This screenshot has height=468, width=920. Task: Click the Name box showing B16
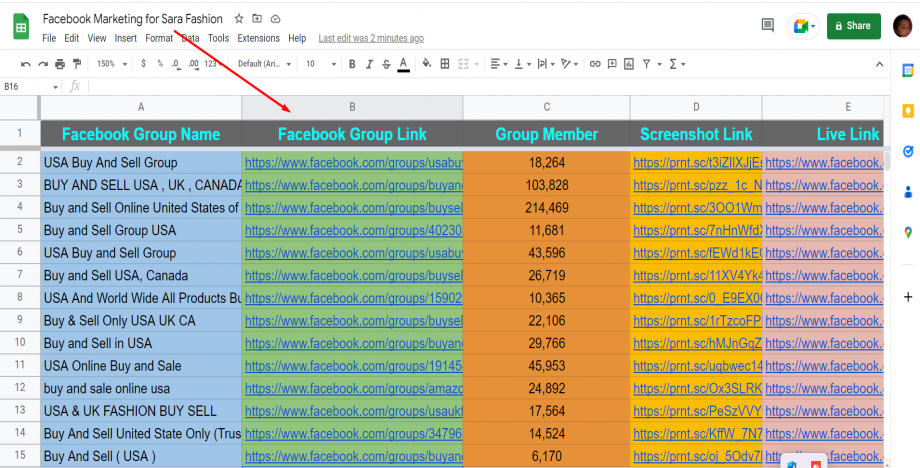pos(30,87)
